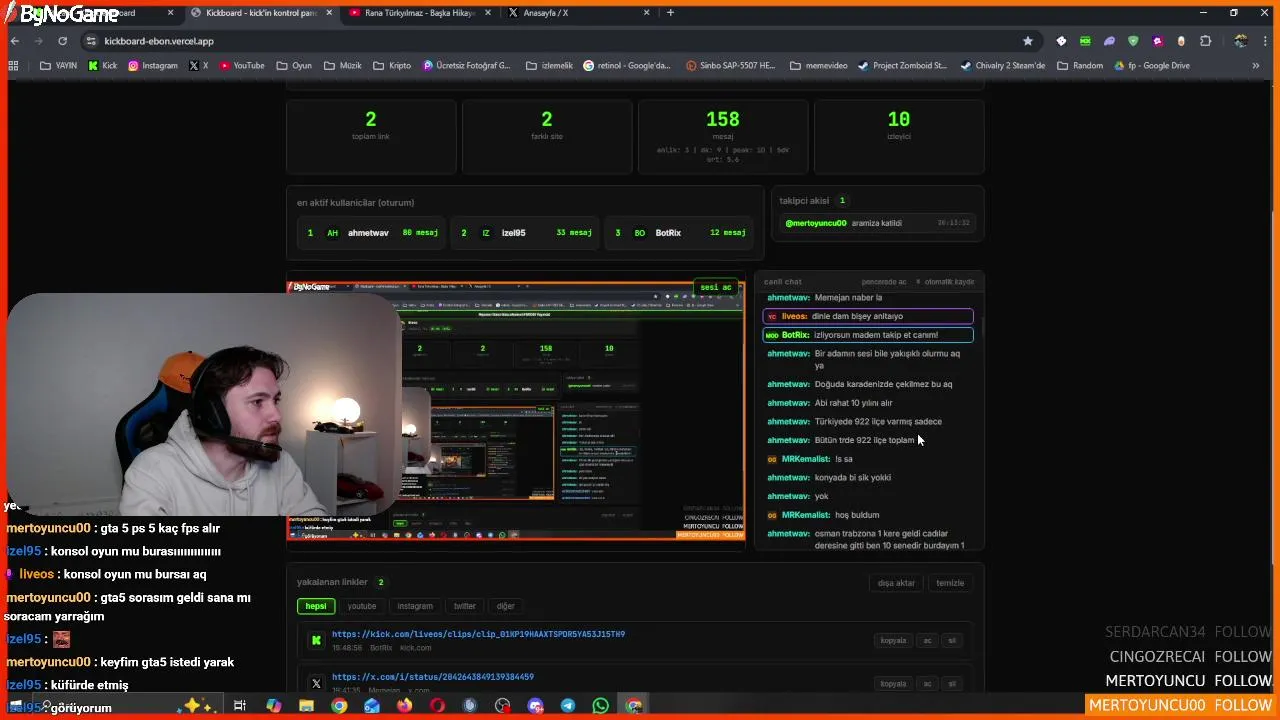Open the retinol Google bookmark

pyautogui.click(x=627, y=66)
